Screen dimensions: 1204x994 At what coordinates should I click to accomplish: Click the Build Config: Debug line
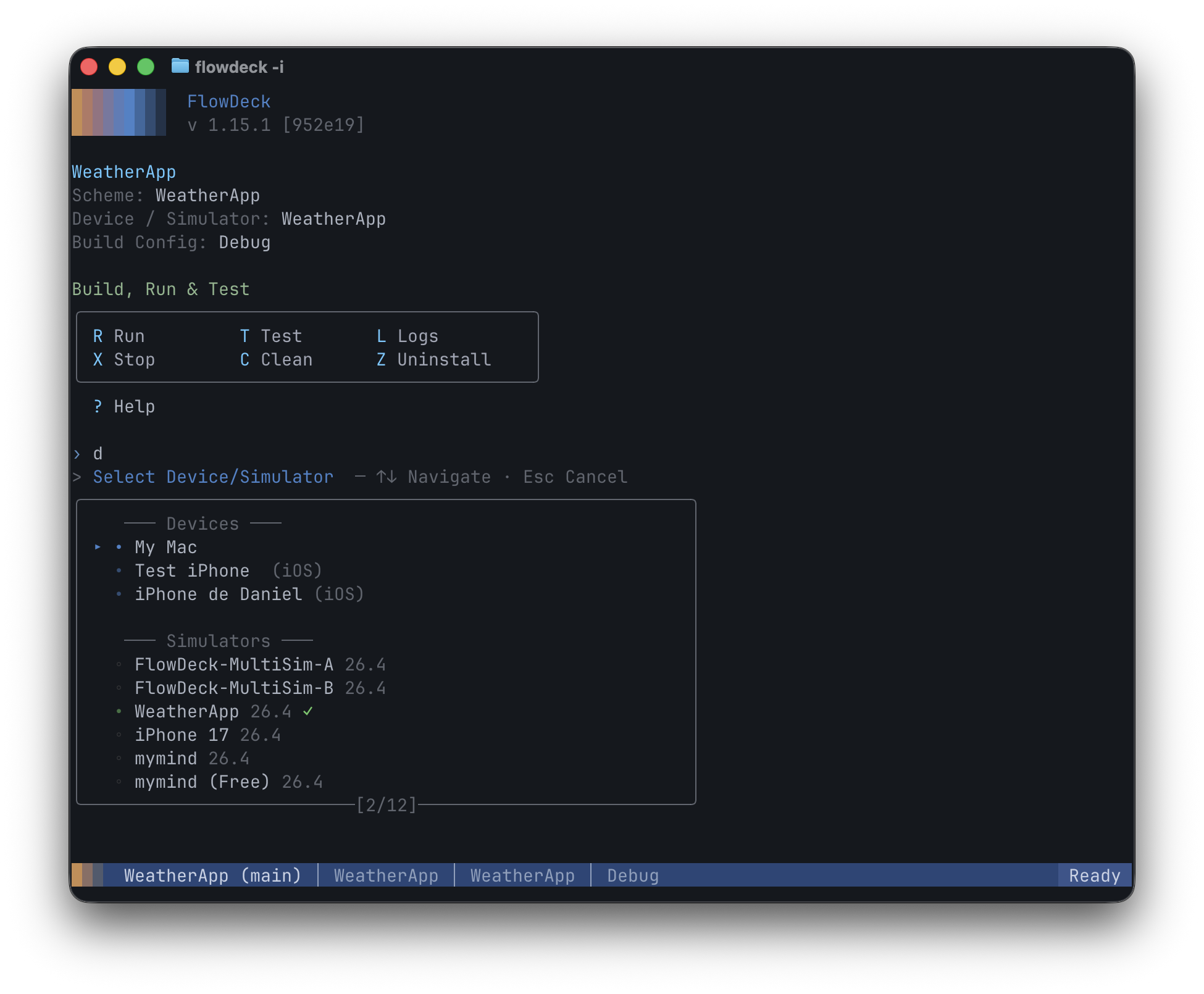(x=171, y=242)
